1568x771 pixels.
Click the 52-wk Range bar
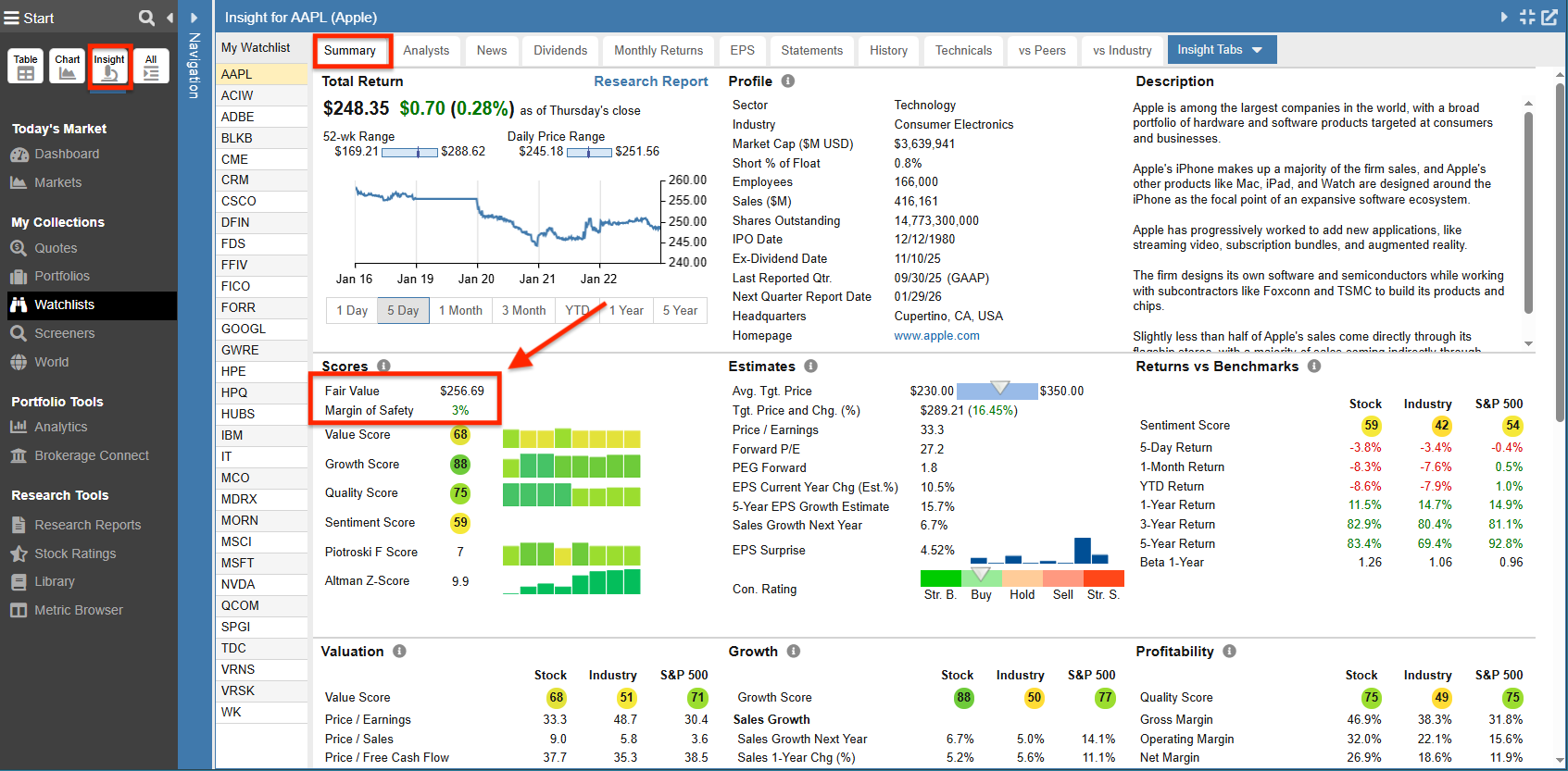pos(409,152)
